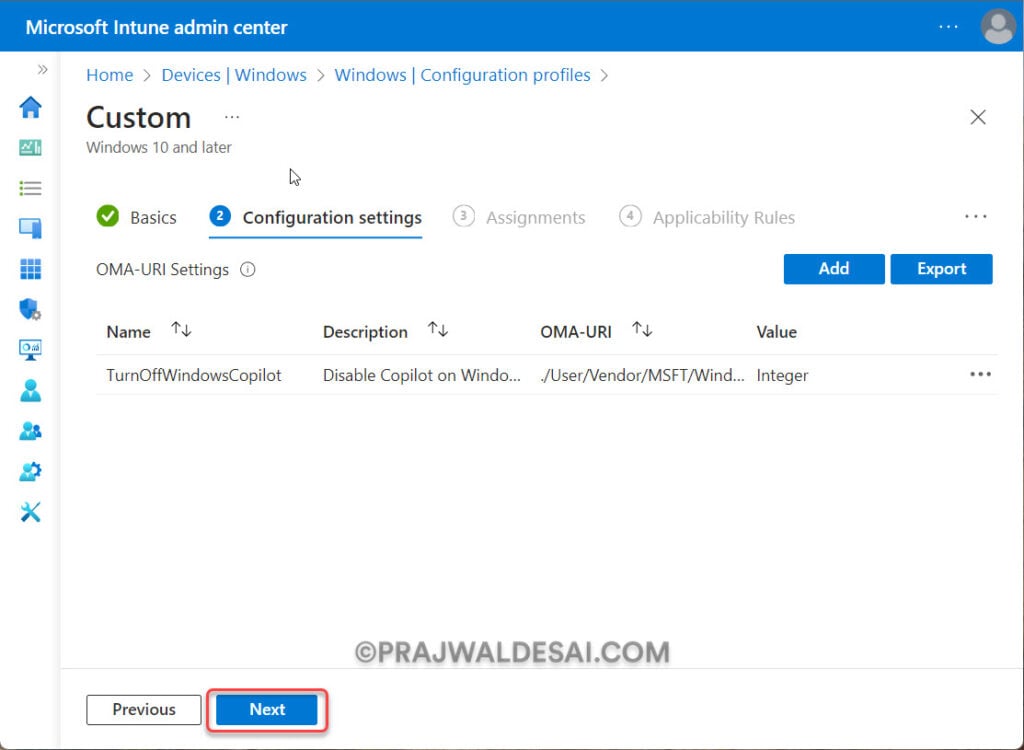The image size is (1024, 750).
Task: Expand the sidebar with double chevron
Action: pyautogui.click(x=42, y=69)
